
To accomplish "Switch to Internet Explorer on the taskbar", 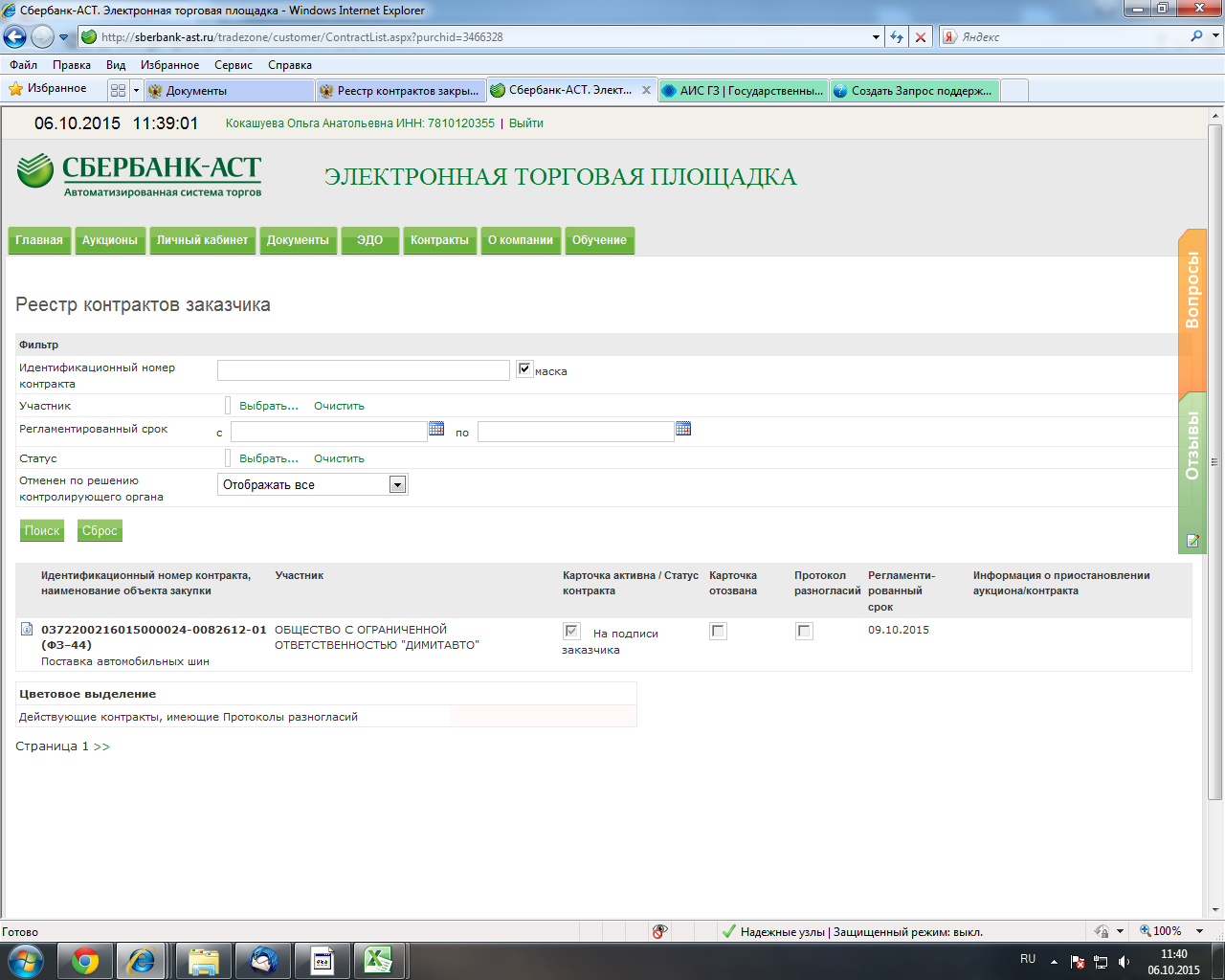I will 143,960.
